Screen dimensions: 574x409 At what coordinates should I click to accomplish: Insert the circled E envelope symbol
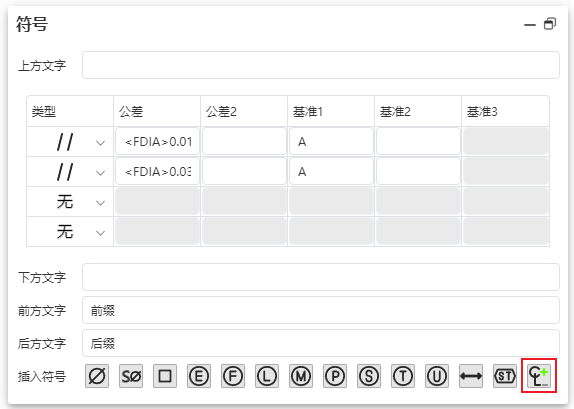(199, 376)
